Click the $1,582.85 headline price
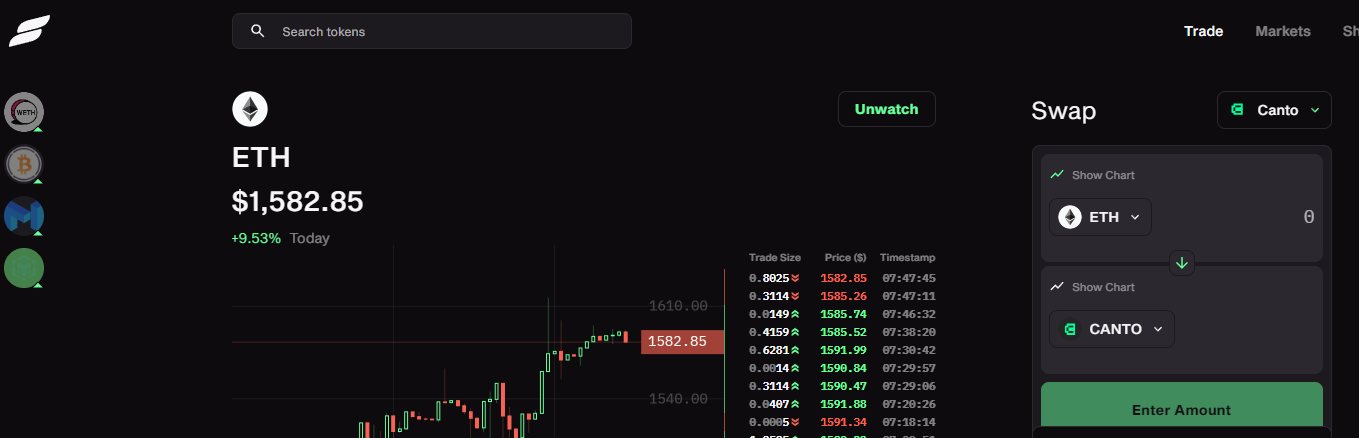This screenshot has height=438, width=1359. 298,201
